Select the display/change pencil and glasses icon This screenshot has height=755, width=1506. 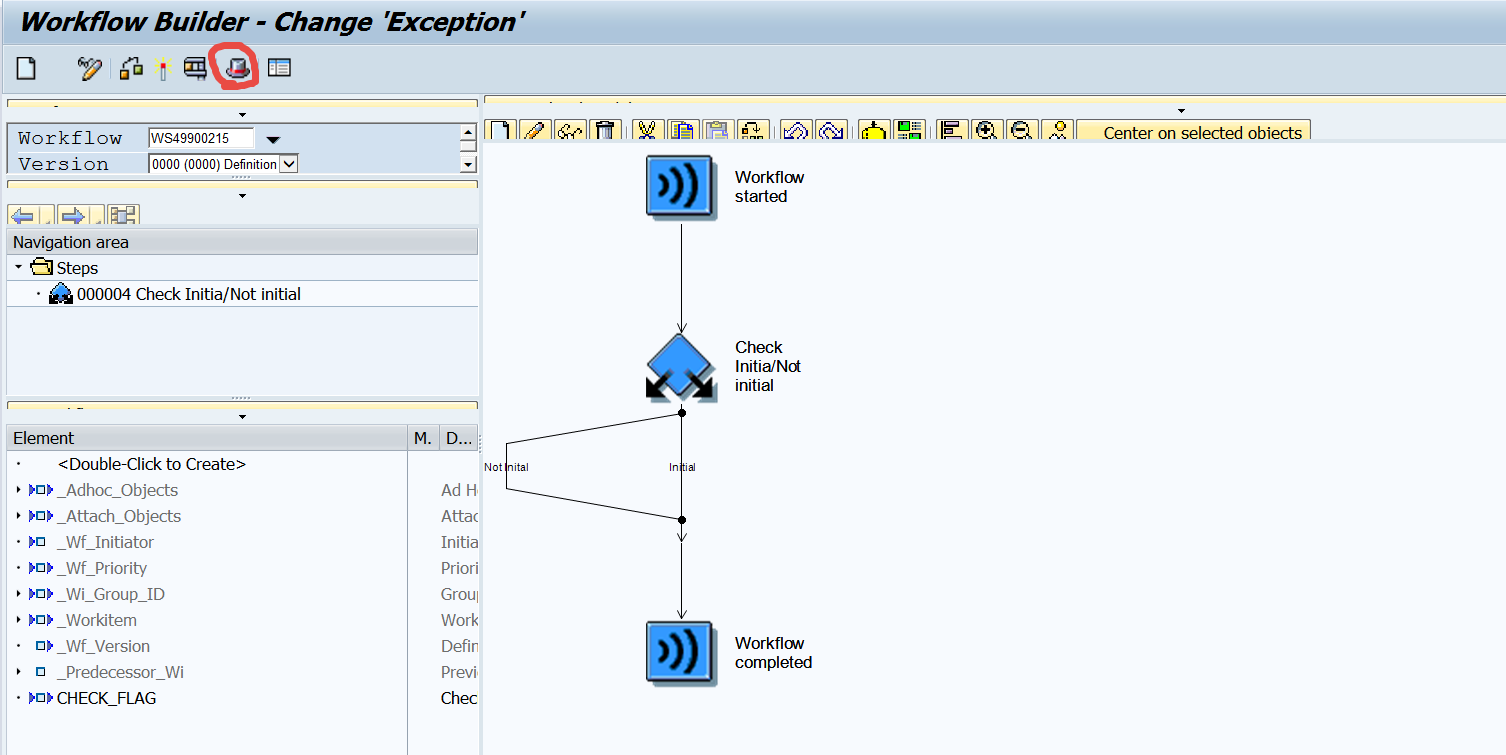point(89,68)
